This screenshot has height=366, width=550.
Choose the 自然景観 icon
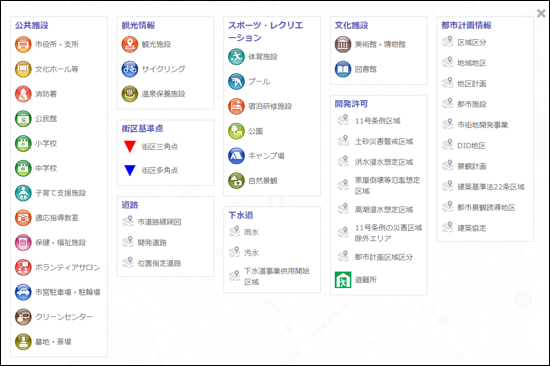(x=236, y=181)
